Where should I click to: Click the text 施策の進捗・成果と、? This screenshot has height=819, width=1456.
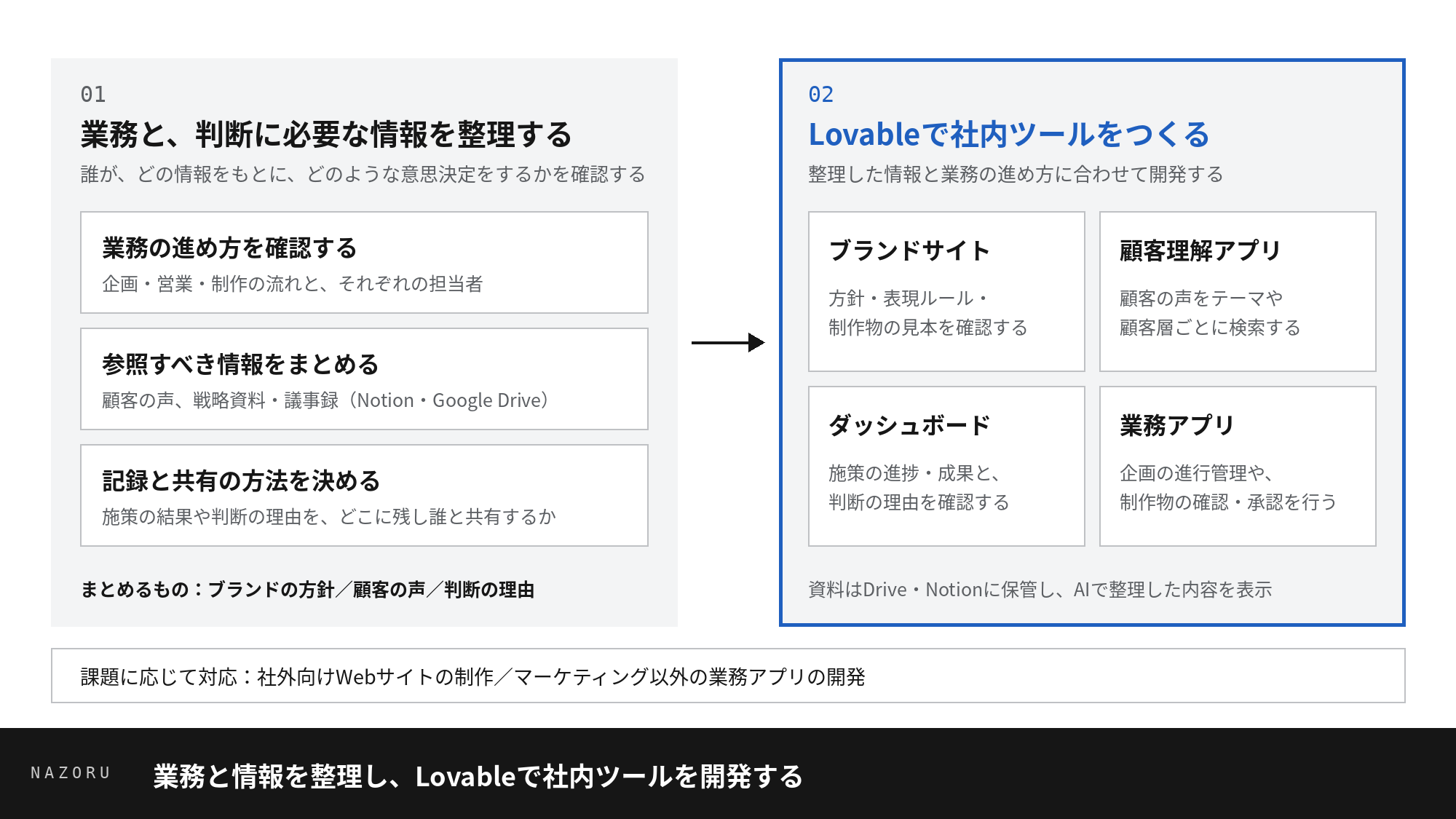click(x=914, y=473)
